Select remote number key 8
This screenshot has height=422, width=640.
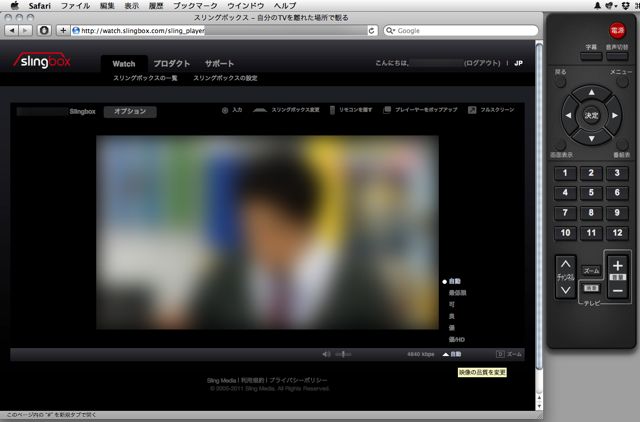pyautogui.click(x=591, y=213)
